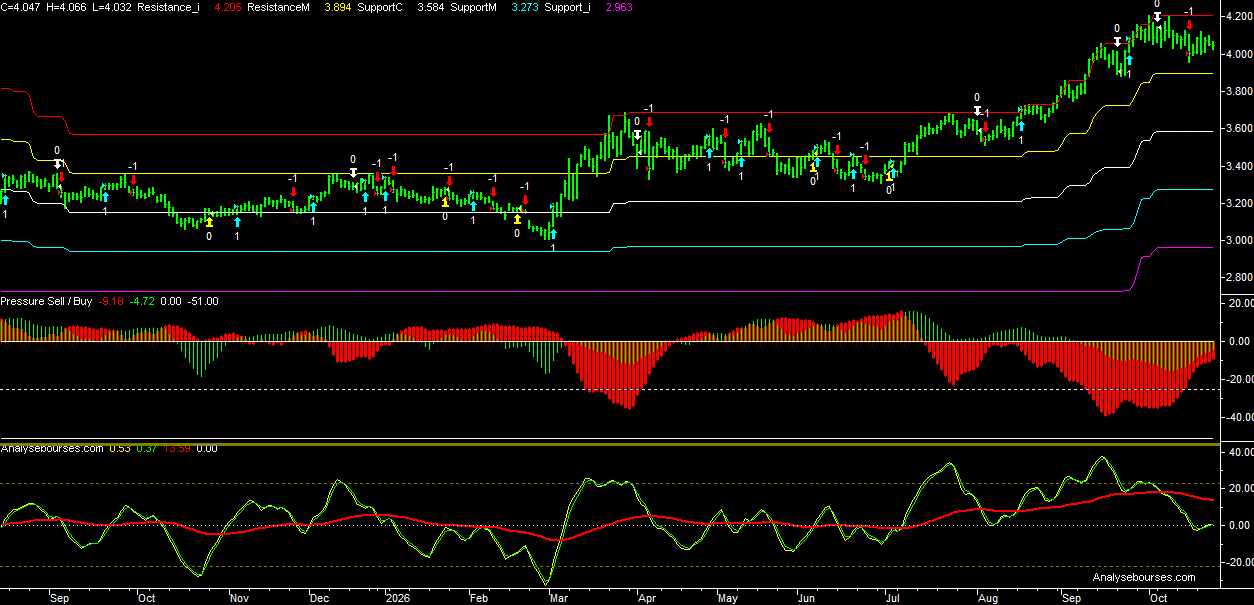Click the C=4.047 close value in header
Image resolution: width=1254 pixels, height=605 pixels.
(20, 7)
